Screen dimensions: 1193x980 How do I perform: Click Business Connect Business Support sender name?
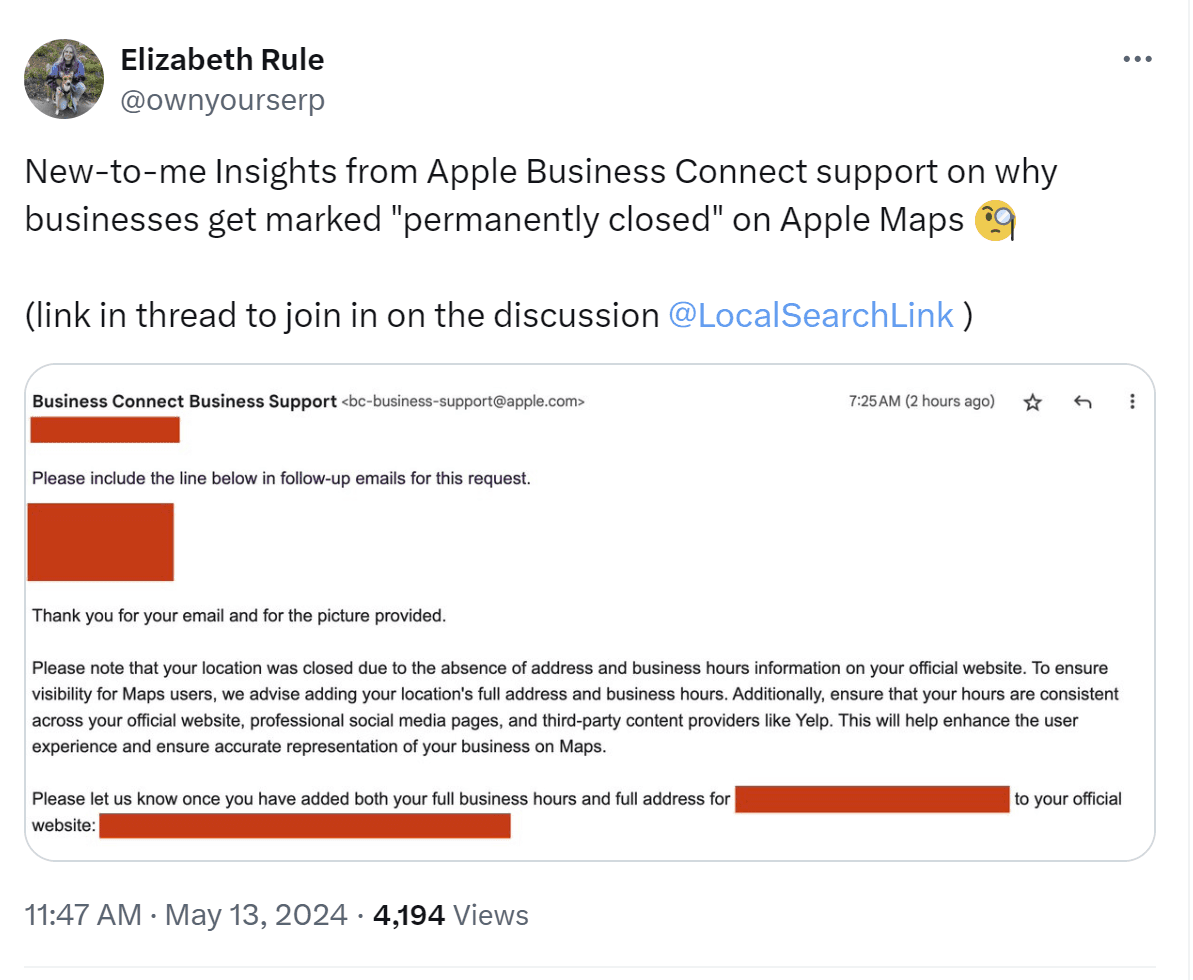[x=180, y=401]
